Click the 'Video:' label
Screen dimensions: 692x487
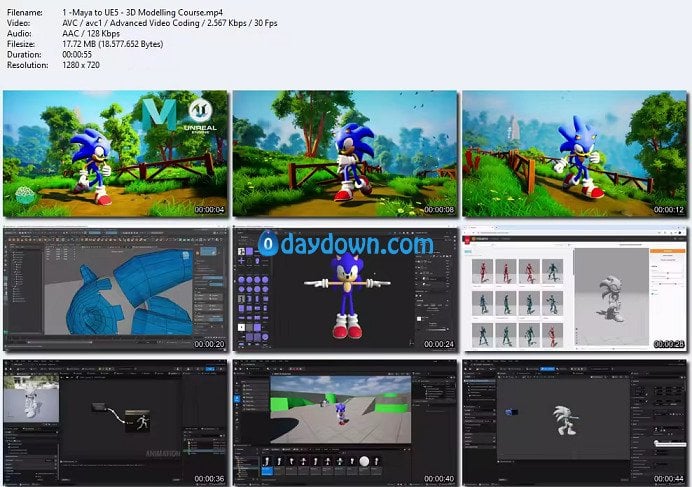point(19,23)
